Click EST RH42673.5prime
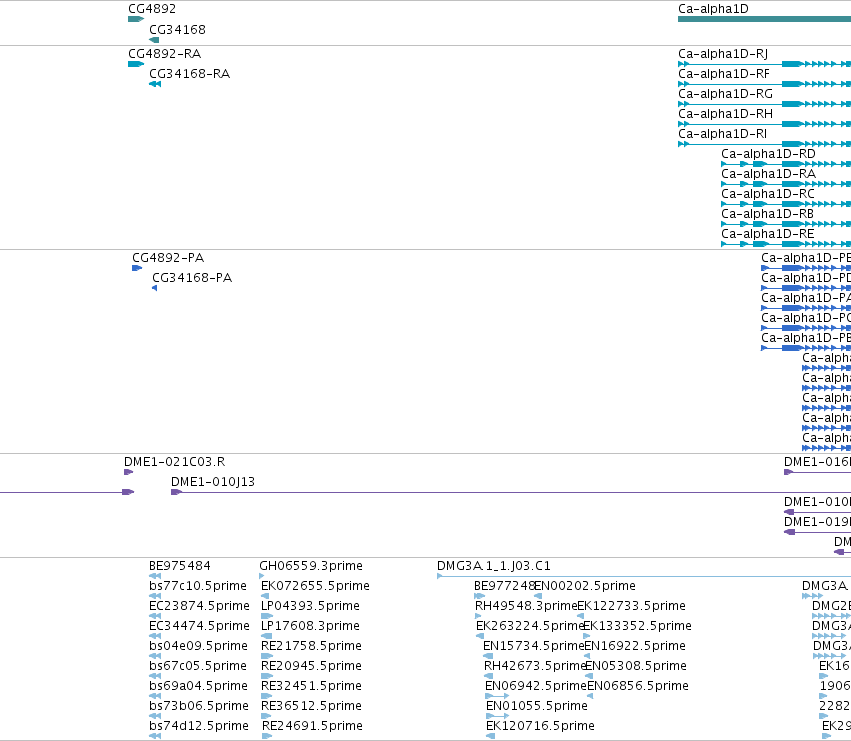 [535, 667]
